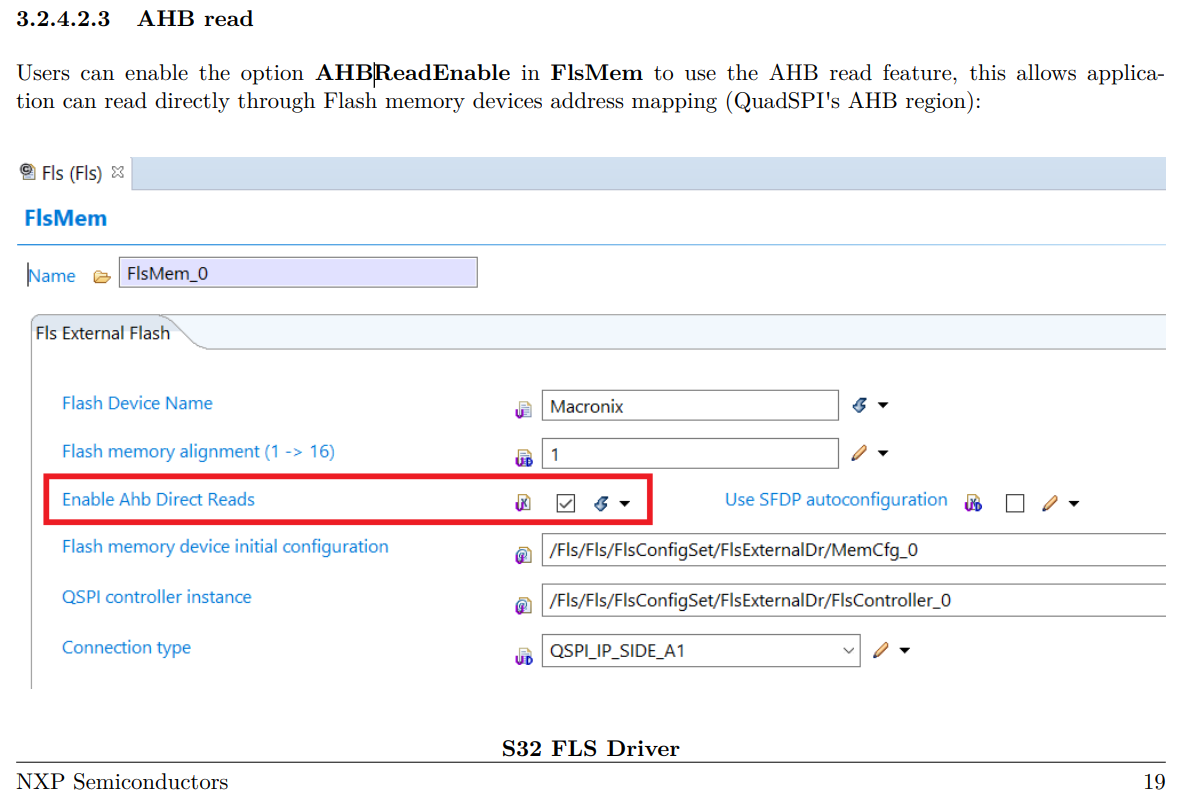The height and width of the screenshot is (802, 1188).
Task: Click the Use SFDP autoconfiguration label link
Action: 836,499
